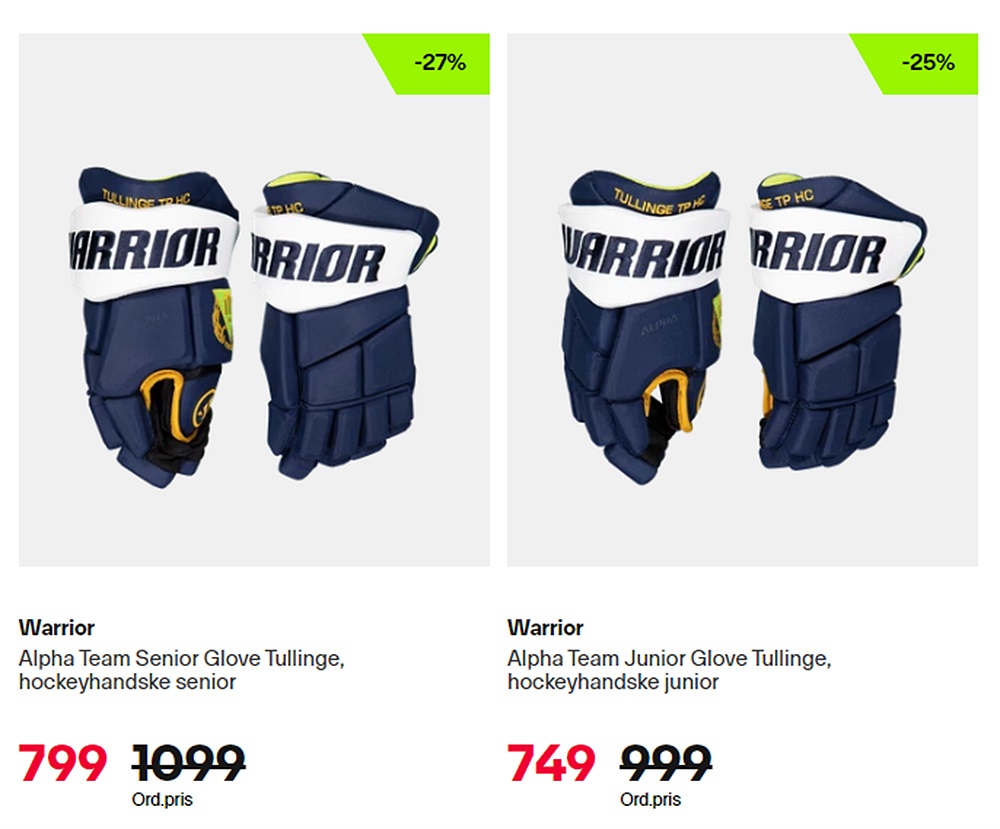Open Alpha Team Junior Glove Tullinge title link
This screenshot has height=829, width=1000.
(x=669, y=657)
